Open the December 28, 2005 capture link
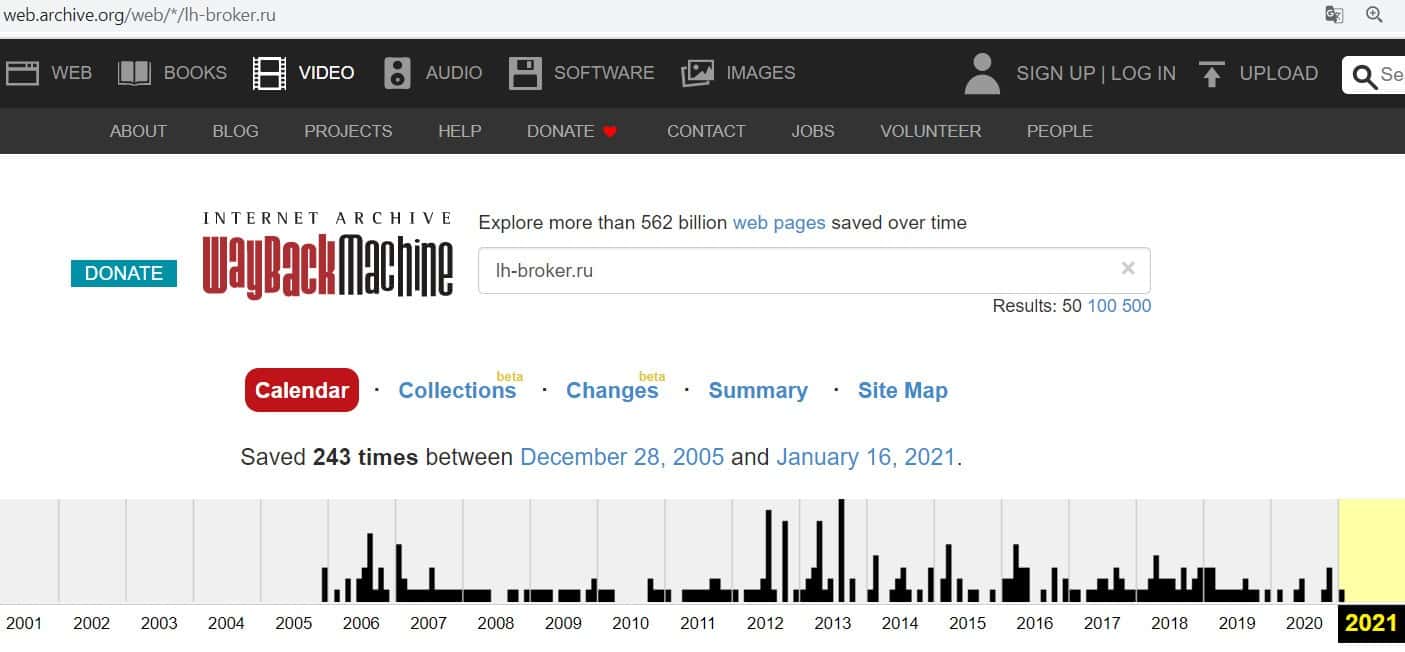The image size is (1405, 652). tap(622, 458)
